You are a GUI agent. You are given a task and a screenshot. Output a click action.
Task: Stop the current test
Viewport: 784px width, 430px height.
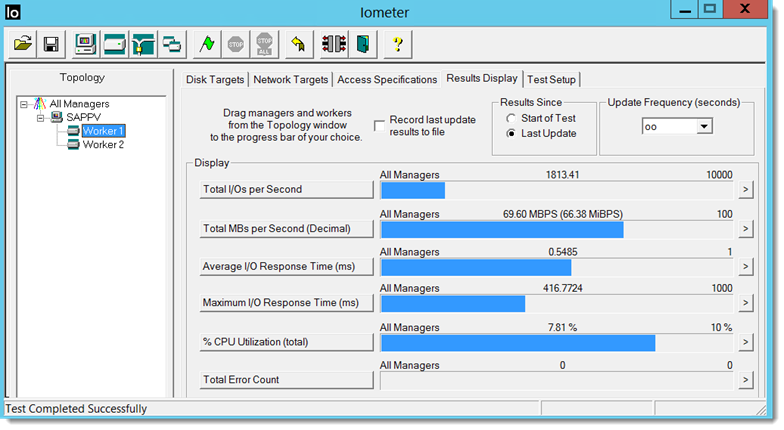coord(236,44)
